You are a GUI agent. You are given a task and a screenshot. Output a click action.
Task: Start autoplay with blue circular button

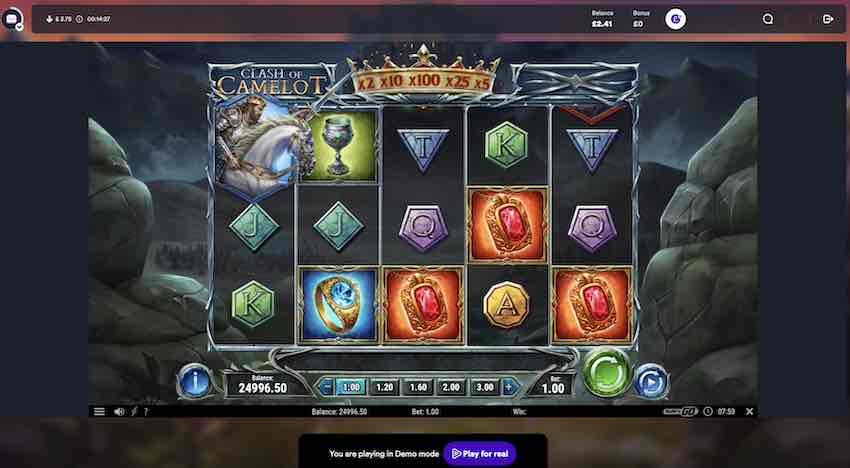click(x=651, y=381)
